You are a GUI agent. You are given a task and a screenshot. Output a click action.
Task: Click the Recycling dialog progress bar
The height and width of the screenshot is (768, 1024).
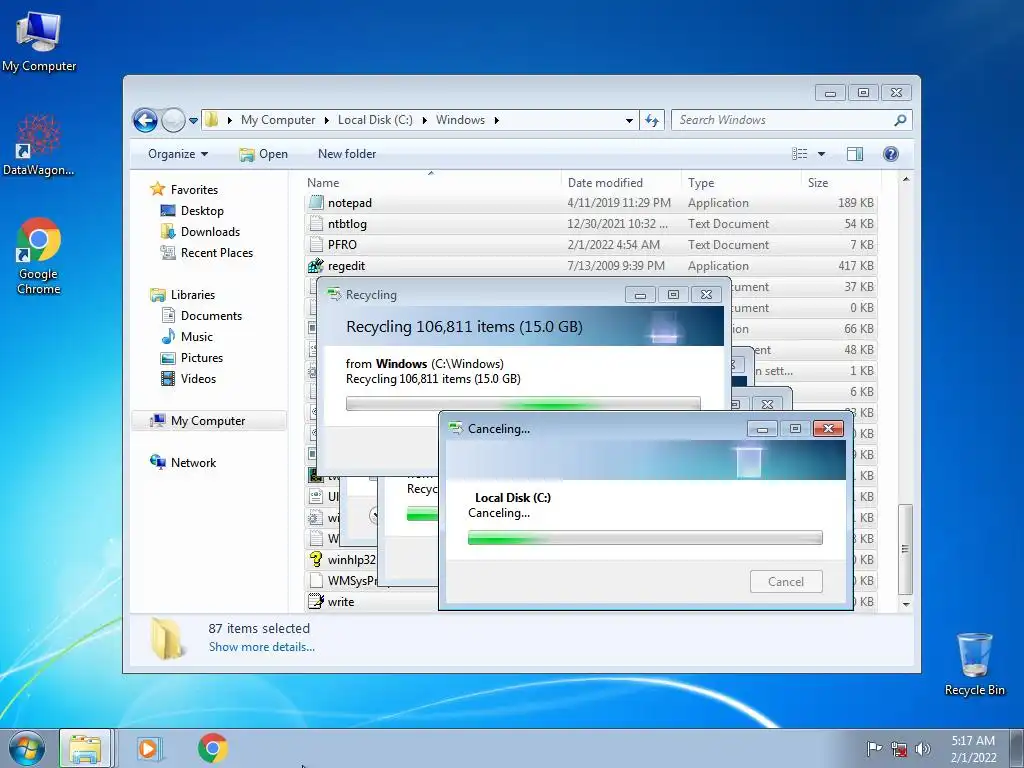pos(523,403)
